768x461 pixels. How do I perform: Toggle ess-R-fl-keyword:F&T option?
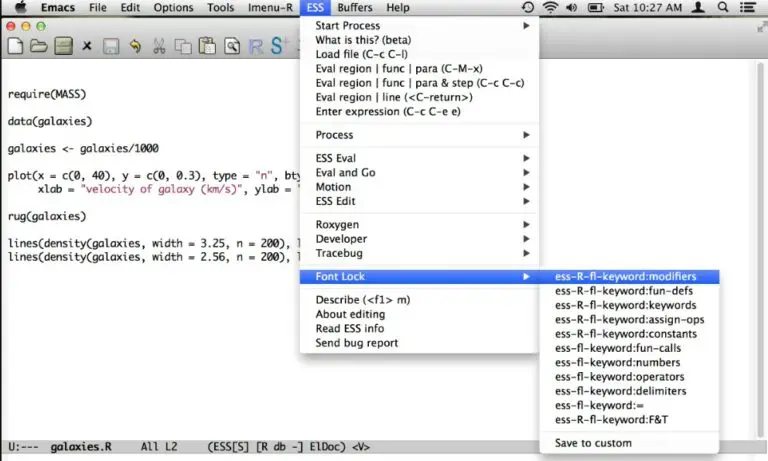click(x=629, y=420)
